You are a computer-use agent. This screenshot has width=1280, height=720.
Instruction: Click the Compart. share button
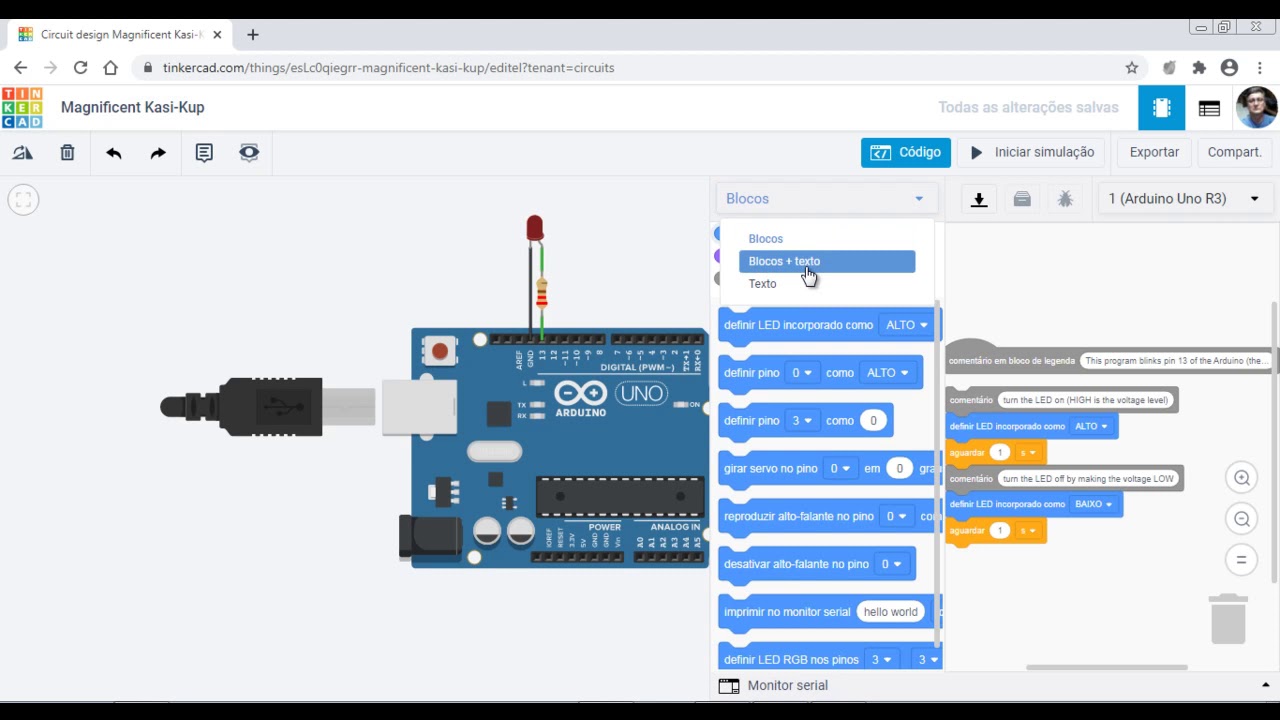1234,152
